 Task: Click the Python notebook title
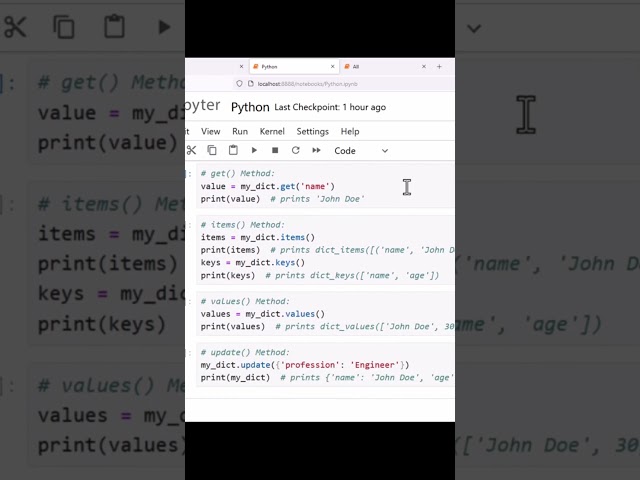pos(250,107)
